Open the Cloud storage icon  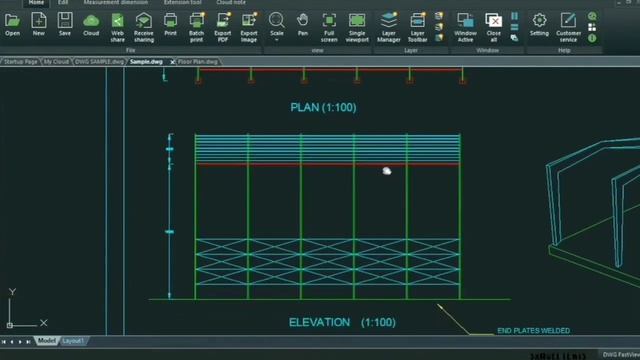point(91,24)
